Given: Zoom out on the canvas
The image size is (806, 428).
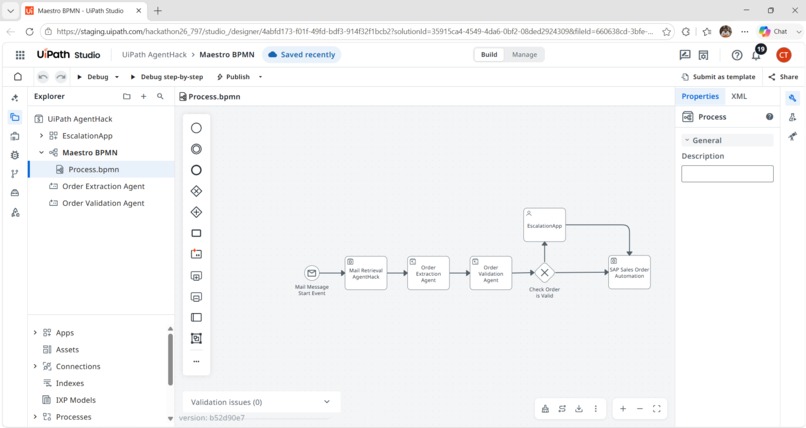Looking at the screenshot, I should (x=640, y=408).
